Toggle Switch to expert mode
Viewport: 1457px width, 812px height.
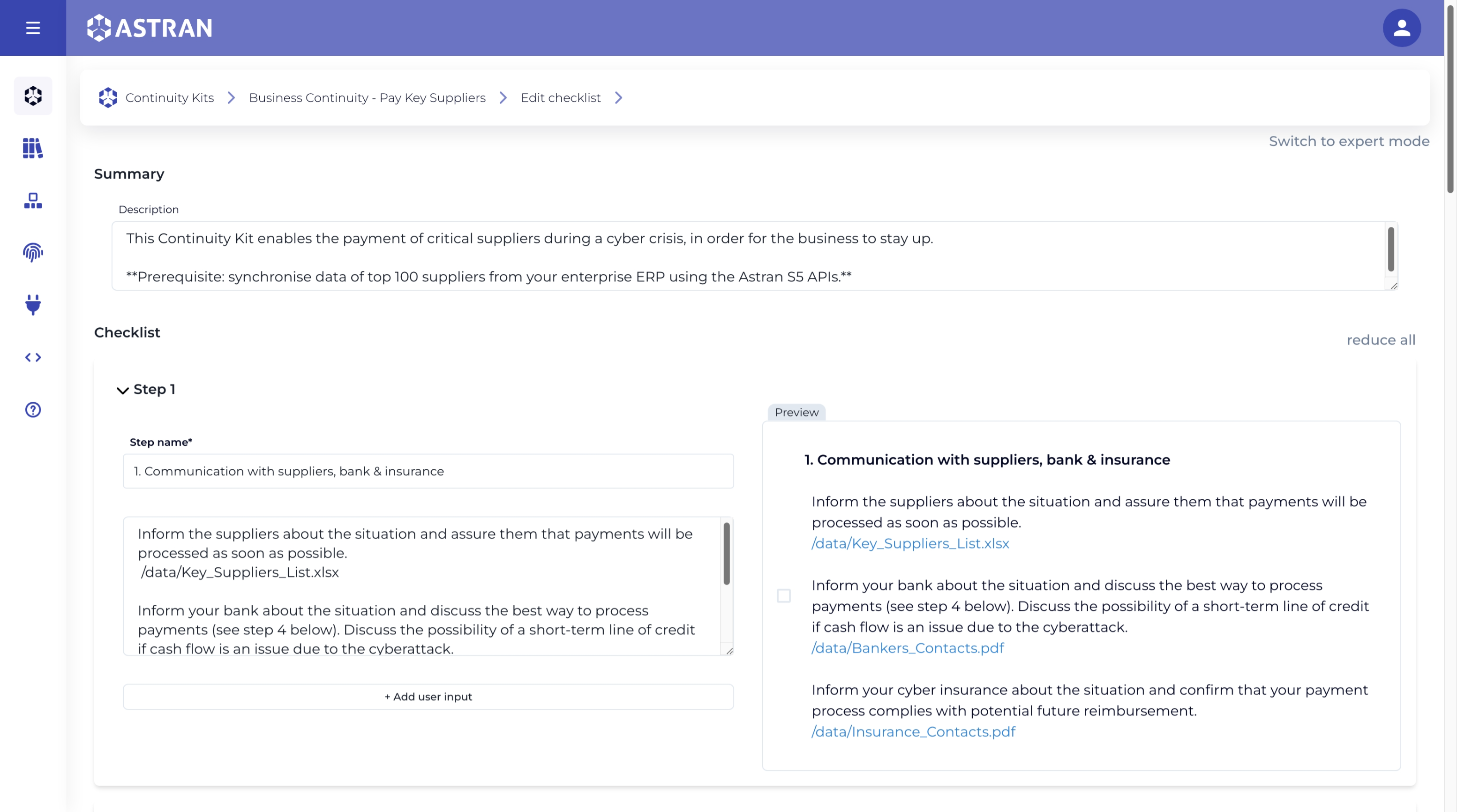(1349, 141)
